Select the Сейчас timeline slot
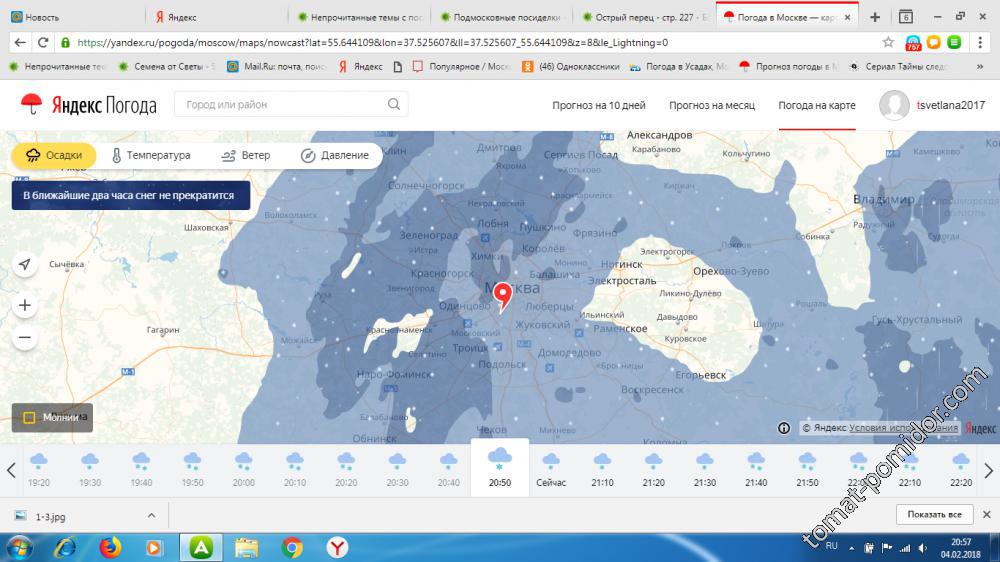Image resolution: width=1000 pixels, height=562 pixels. [x=551, y=470]
